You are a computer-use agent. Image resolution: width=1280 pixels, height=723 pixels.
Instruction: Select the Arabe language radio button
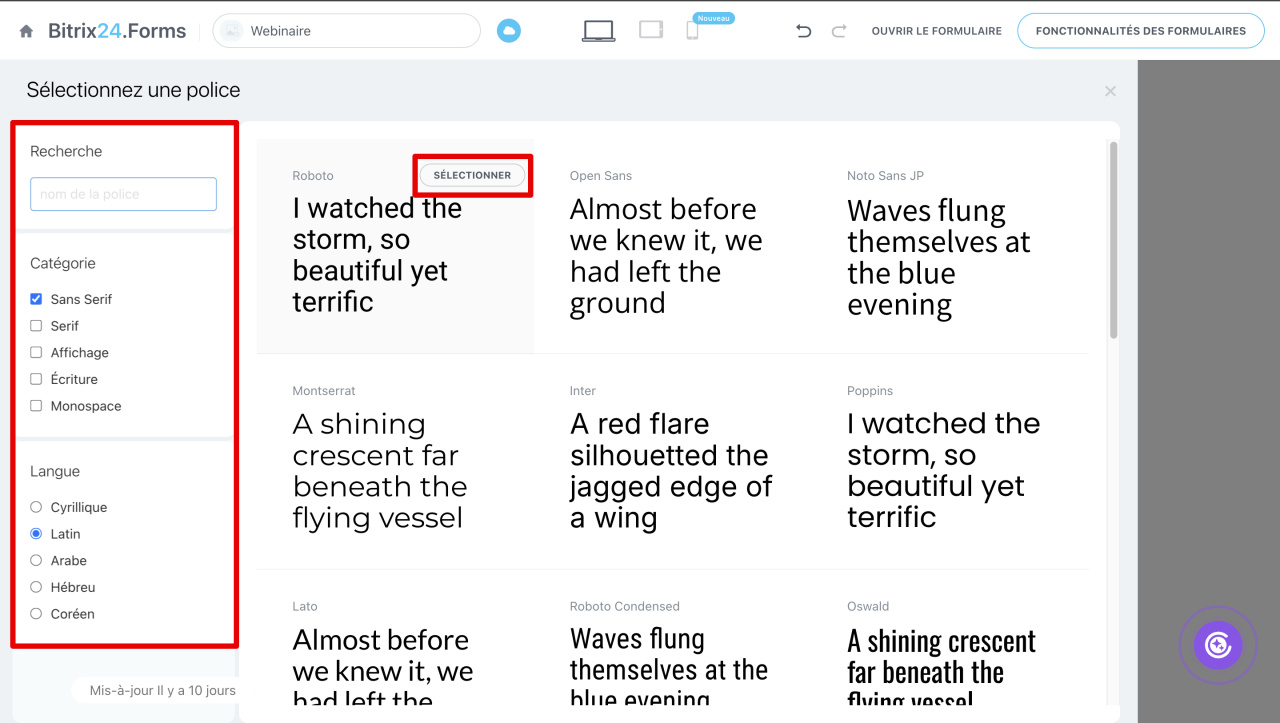pos(36,560)
